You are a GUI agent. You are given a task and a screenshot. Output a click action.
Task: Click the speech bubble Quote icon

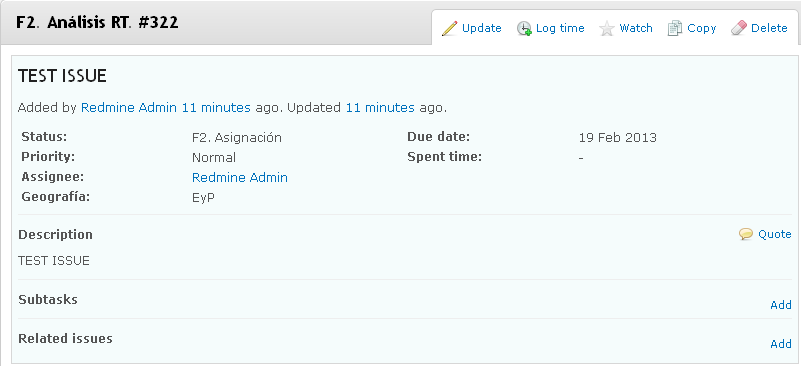tap(746, 235)
